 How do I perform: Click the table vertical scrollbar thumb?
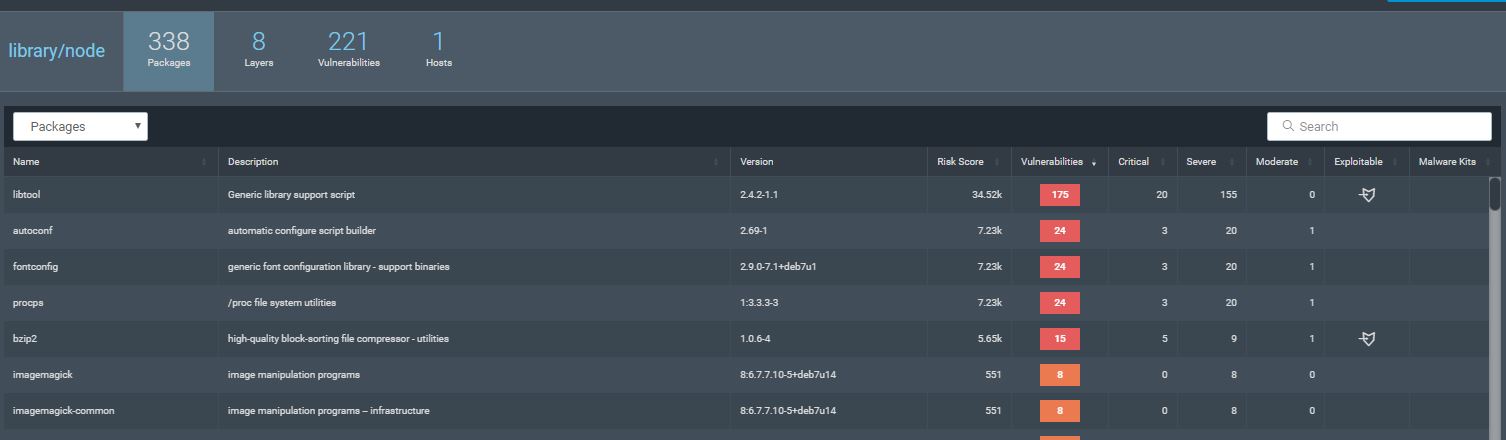[1495, 194]
